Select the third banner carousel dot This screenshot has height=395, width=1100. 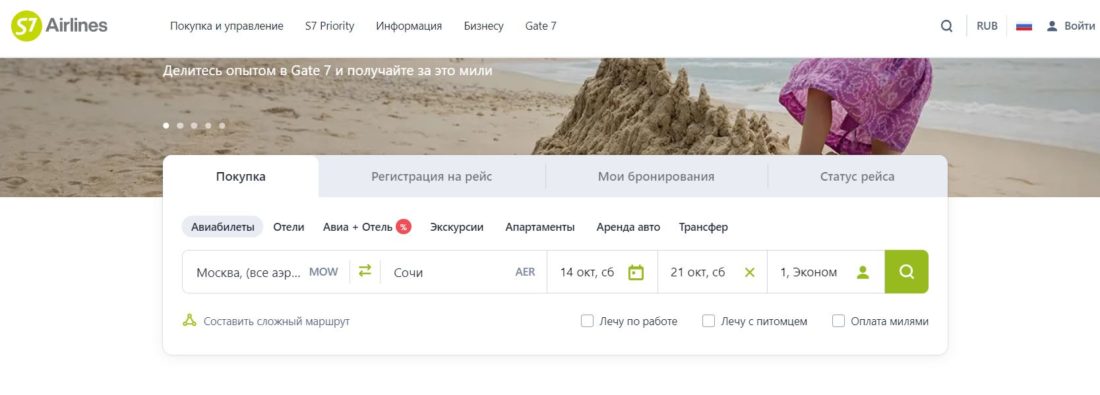[x=194, y=126]
